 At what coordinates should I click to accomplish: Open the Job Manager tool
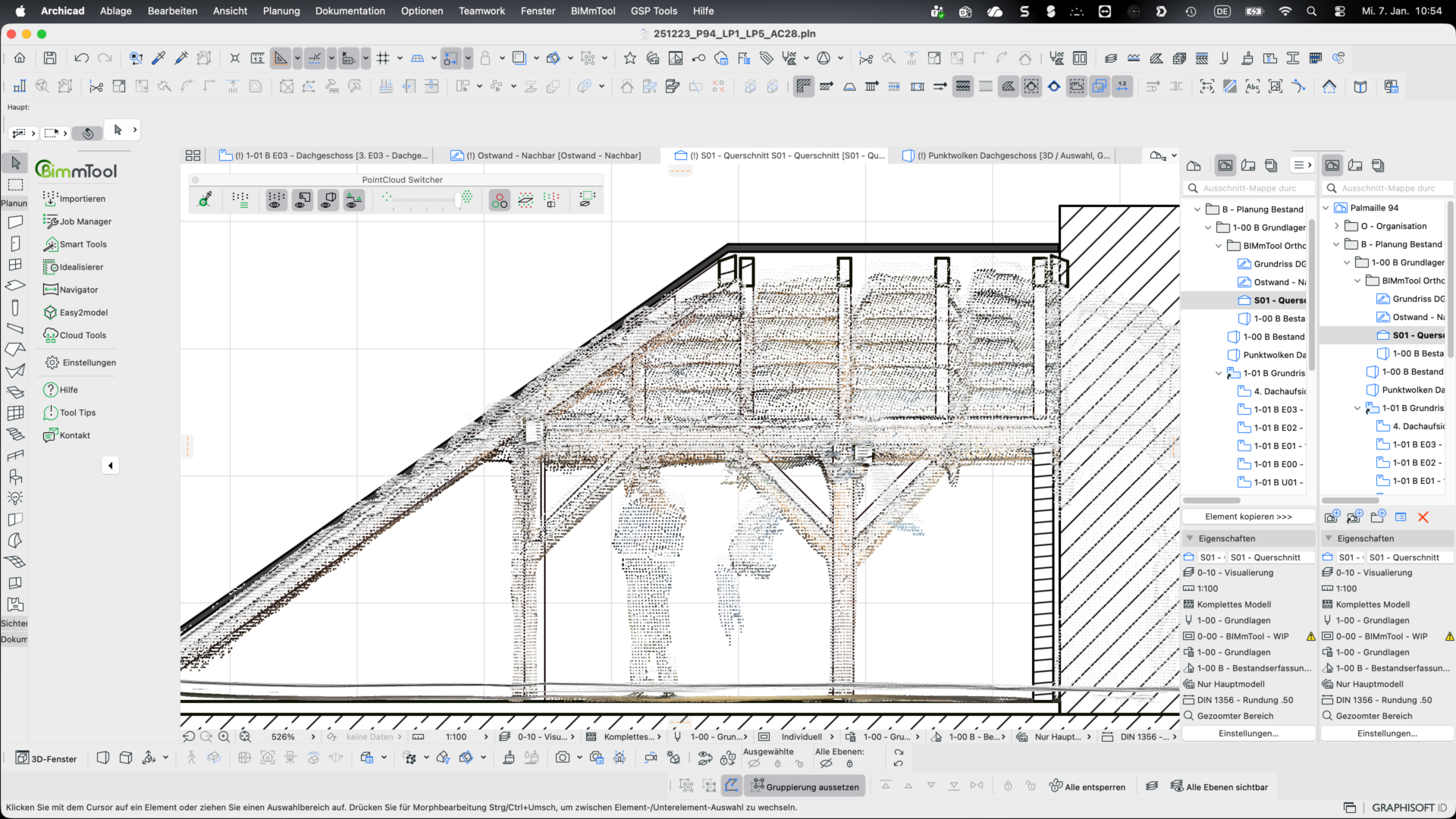[85, 221]
